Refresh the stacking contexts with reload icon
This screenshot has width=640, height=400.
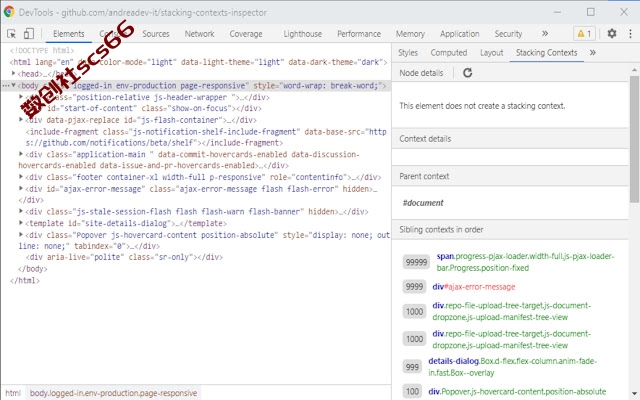click(467, 73)
